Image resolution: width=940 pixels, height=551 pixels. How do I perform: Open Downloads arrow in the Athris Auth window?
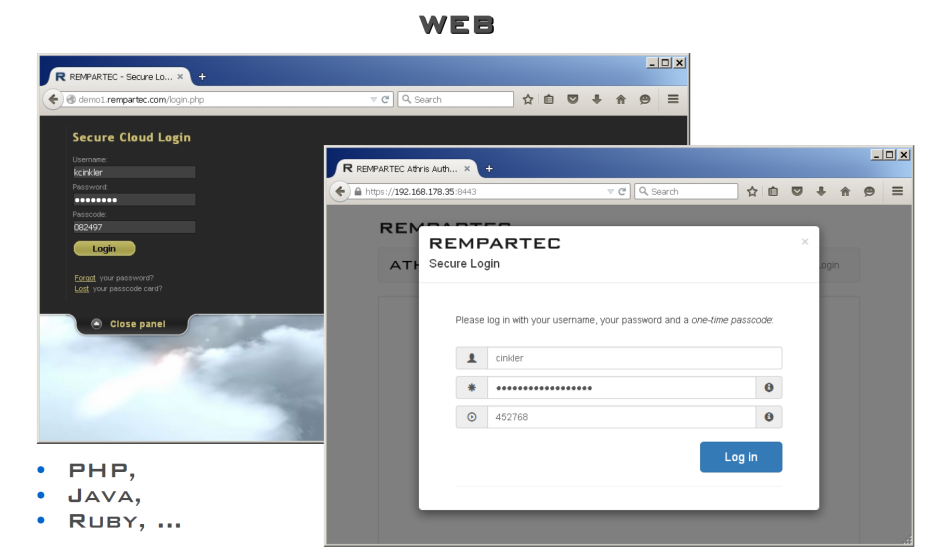[x=821, y=191]
